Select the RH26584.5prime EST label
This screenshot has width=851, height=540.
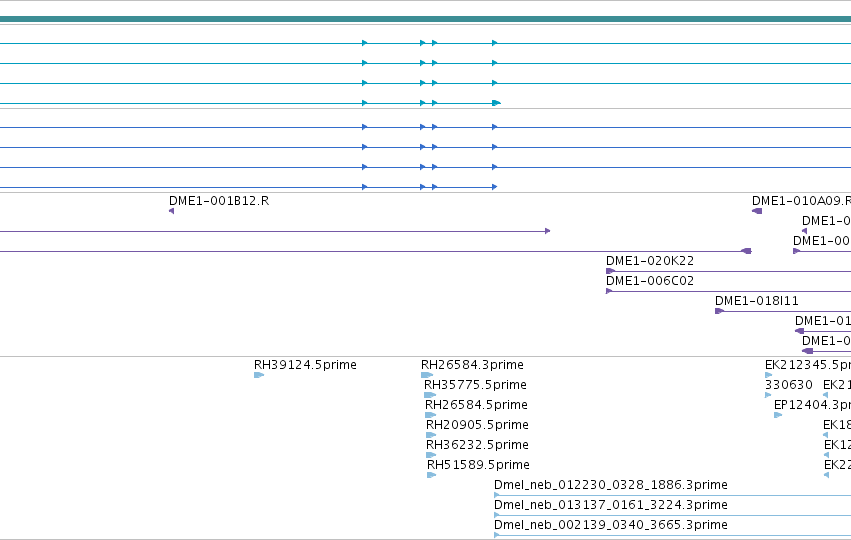476,405
